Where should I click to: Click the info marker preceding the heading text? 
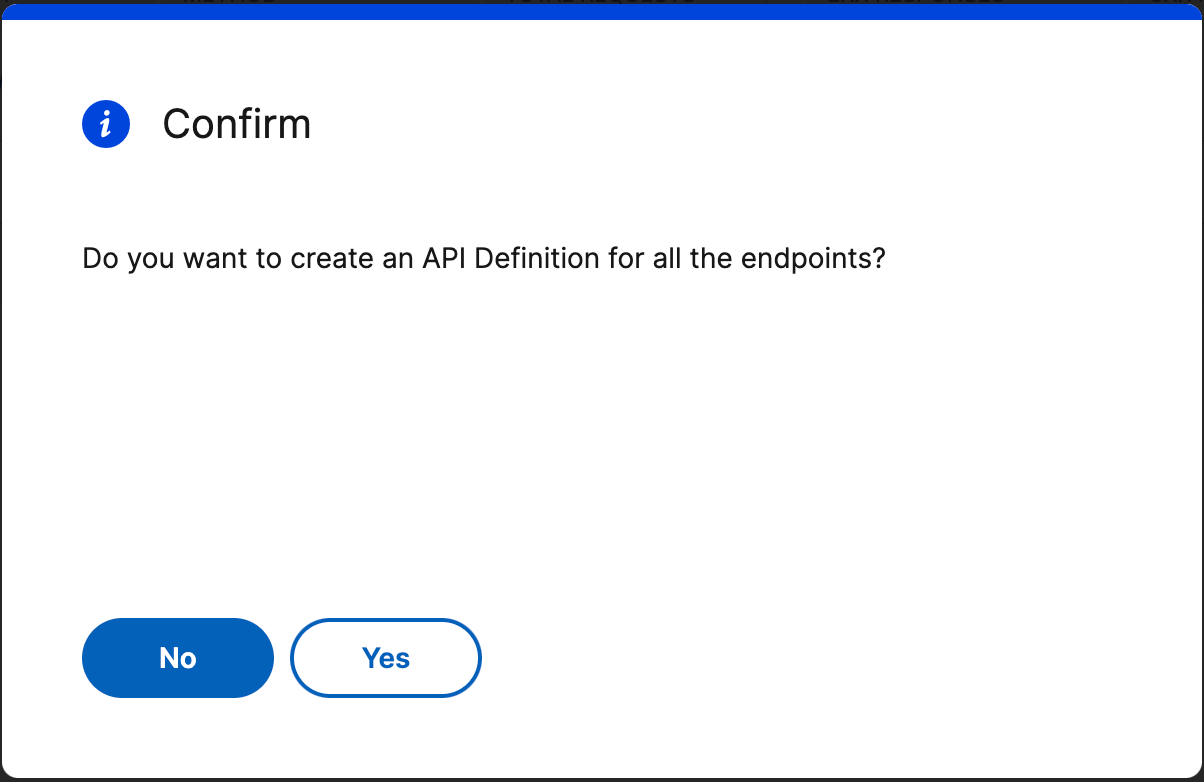pos(105,123)
